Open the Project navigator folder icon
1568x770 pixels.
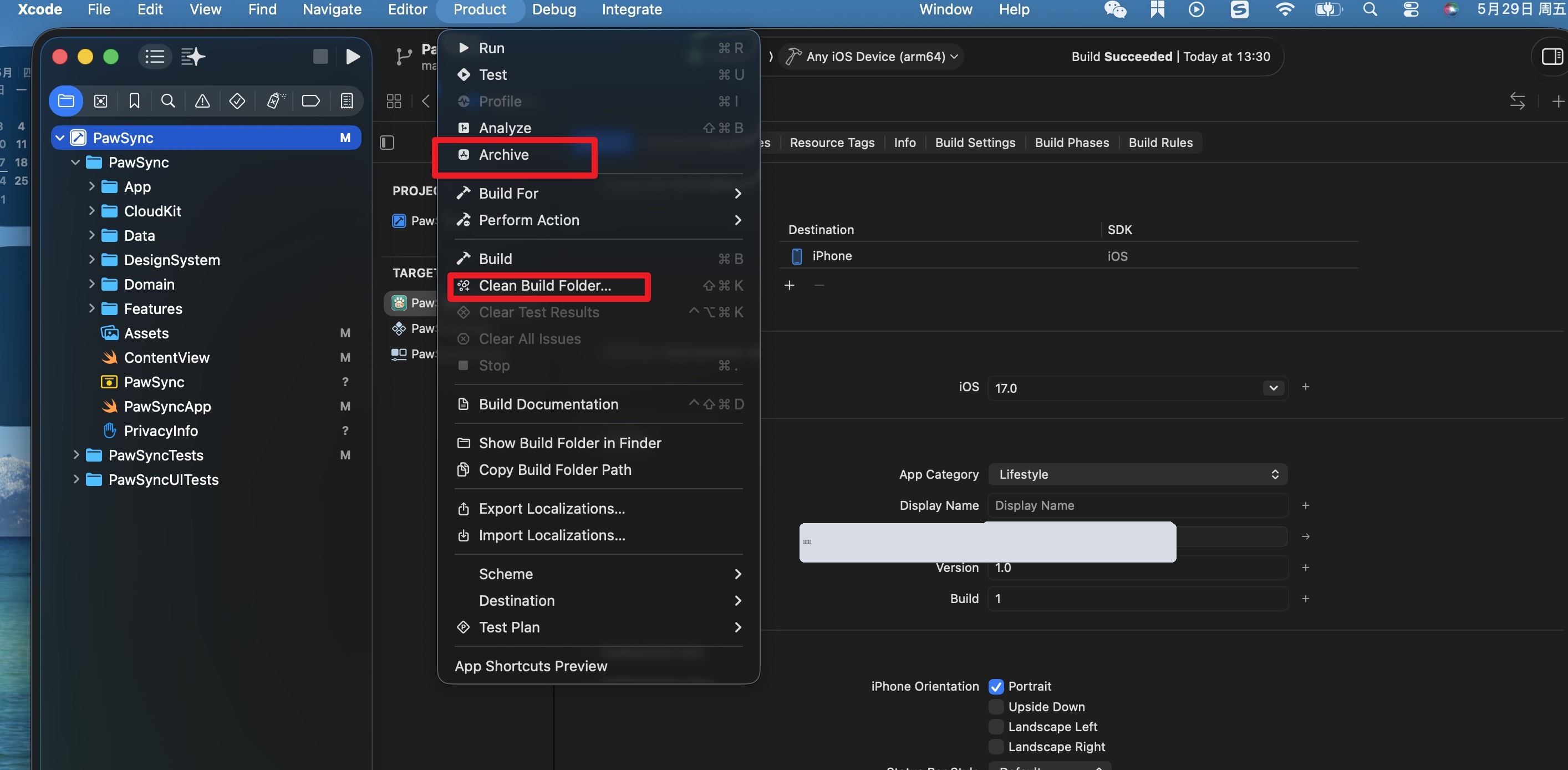click(66, 100)
